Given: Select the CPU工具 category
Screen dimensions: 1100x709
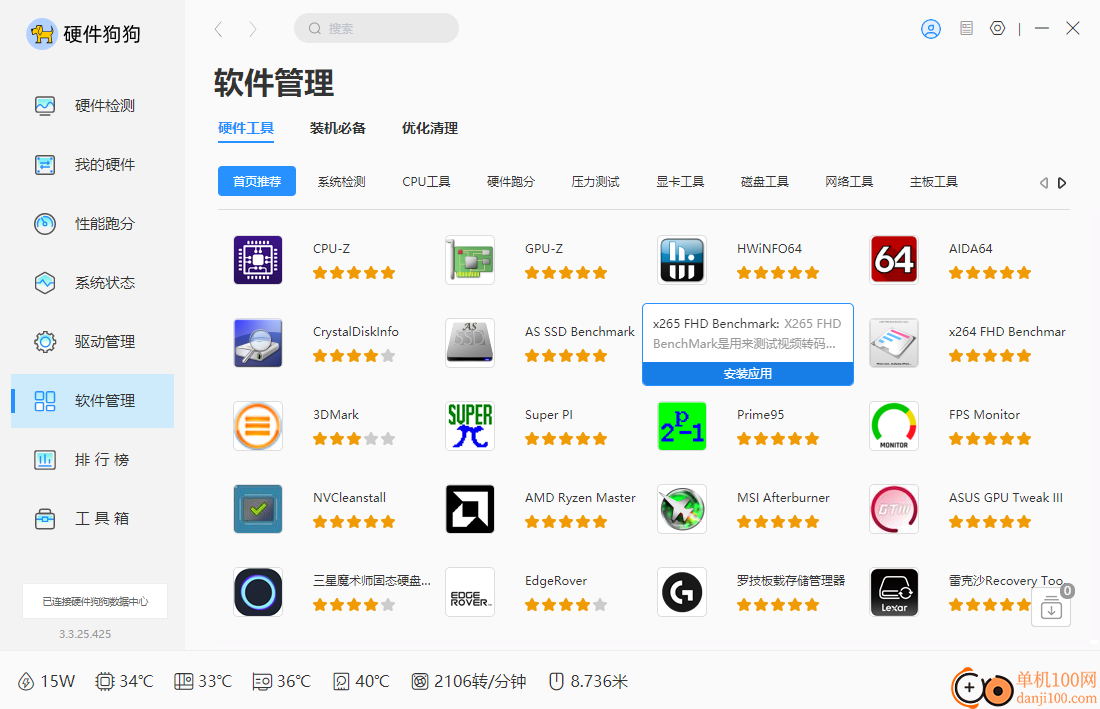Looking at the screenshot, I should click(x=427, y=182).
